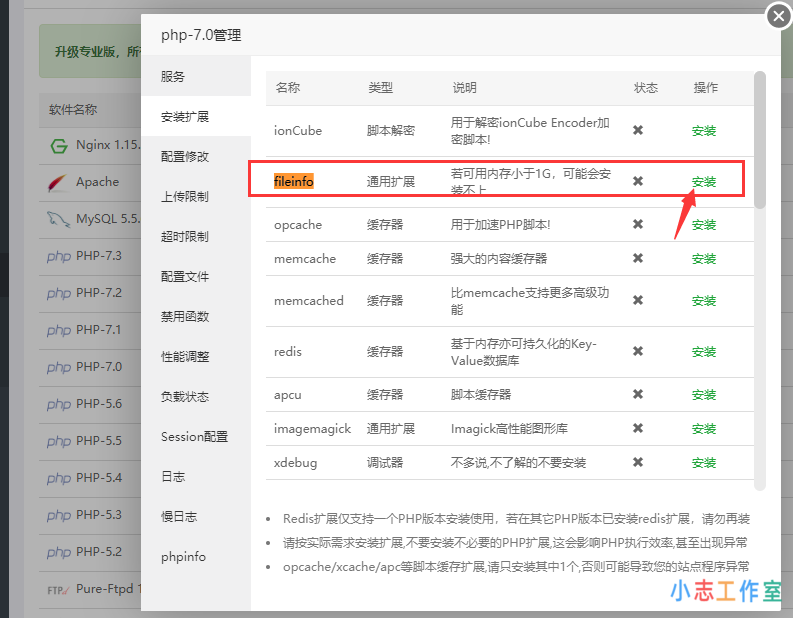Viewport: 793px width, 618px height.
Task: Install the apcu extension
Action: coord(703,394)
